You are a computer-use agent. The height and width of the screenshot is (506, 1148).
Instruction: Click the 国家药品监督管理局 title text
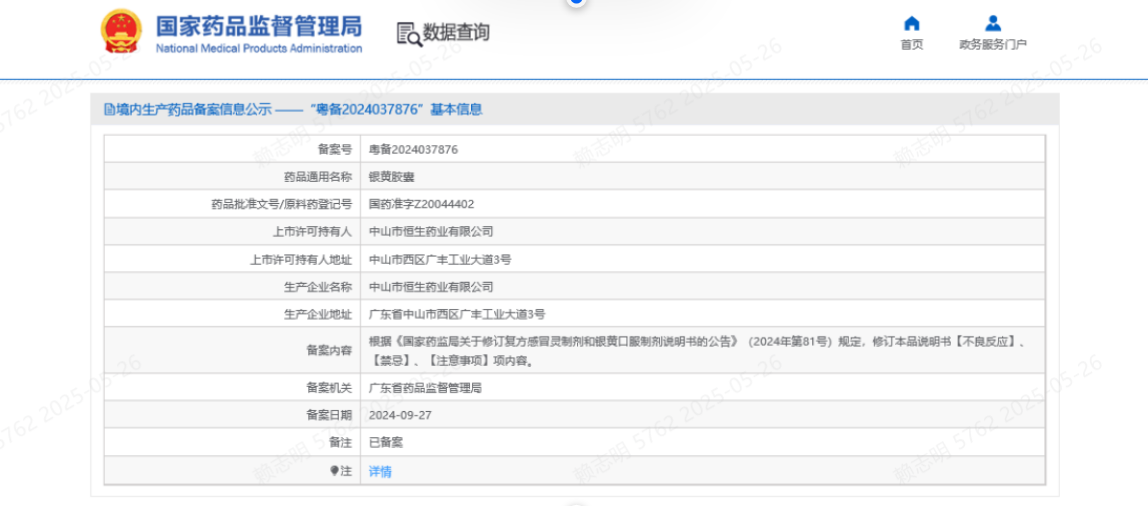(x=258, y=25)
